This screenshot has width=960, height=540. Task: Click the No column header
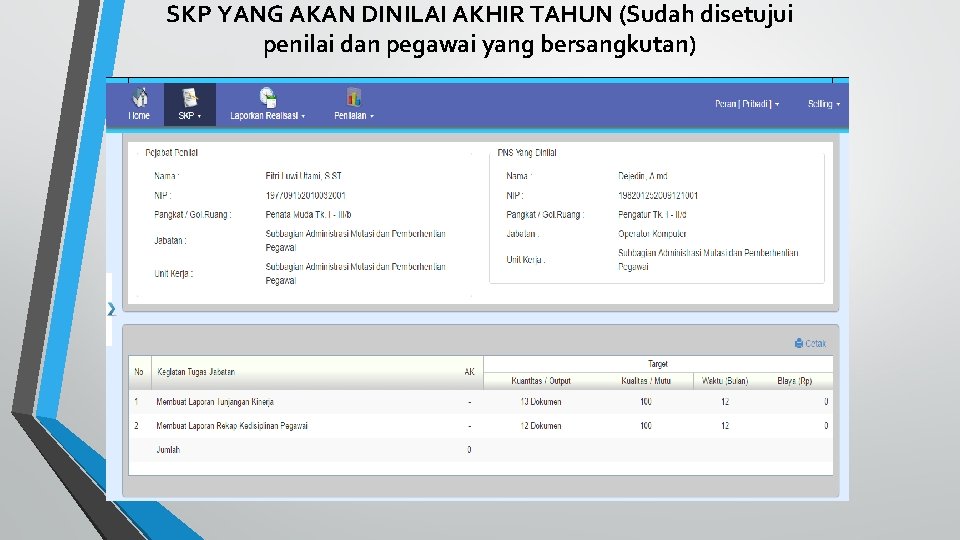point(139,372)
